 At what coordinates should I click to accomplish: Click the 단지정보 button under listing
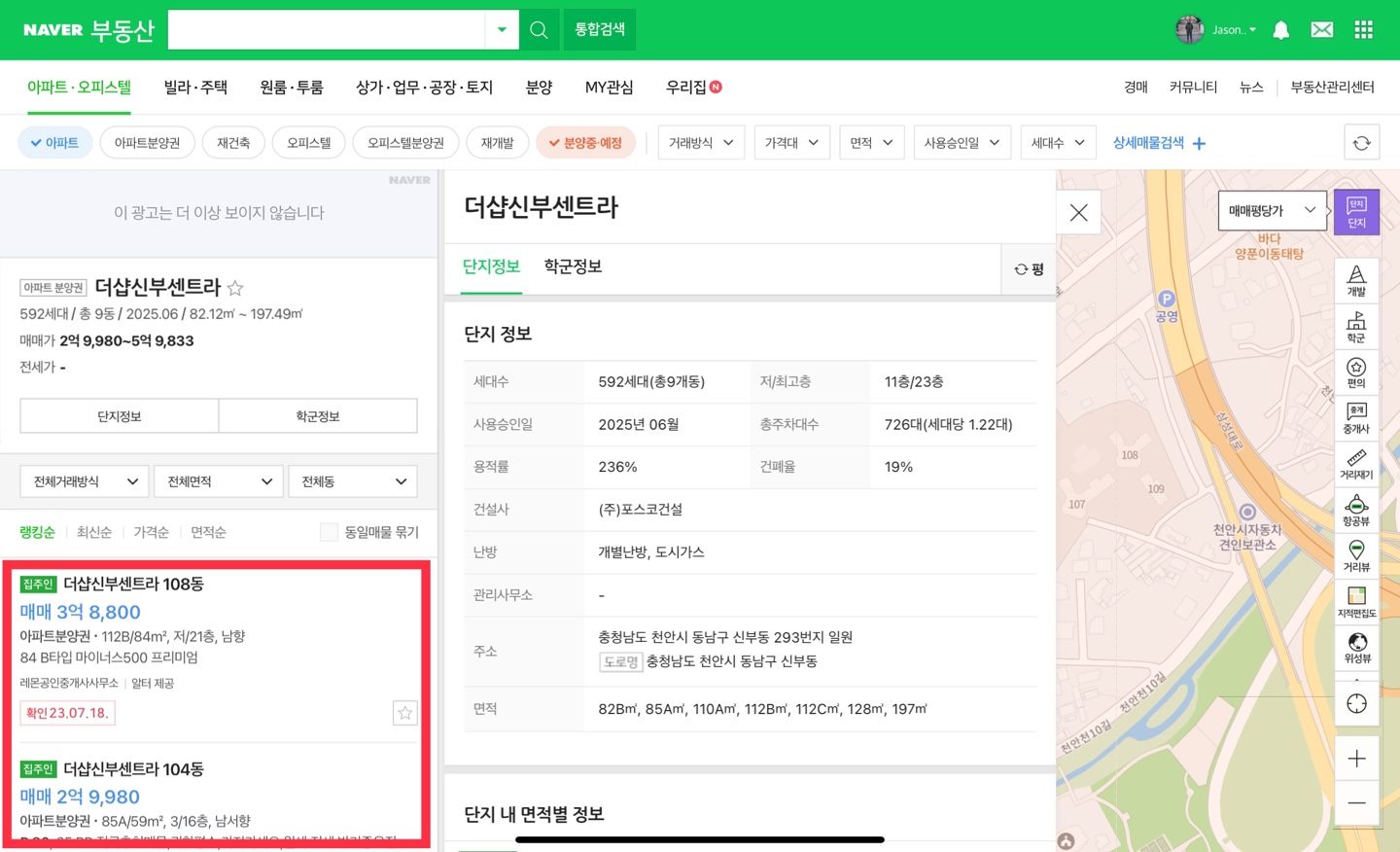coord(120,416)
